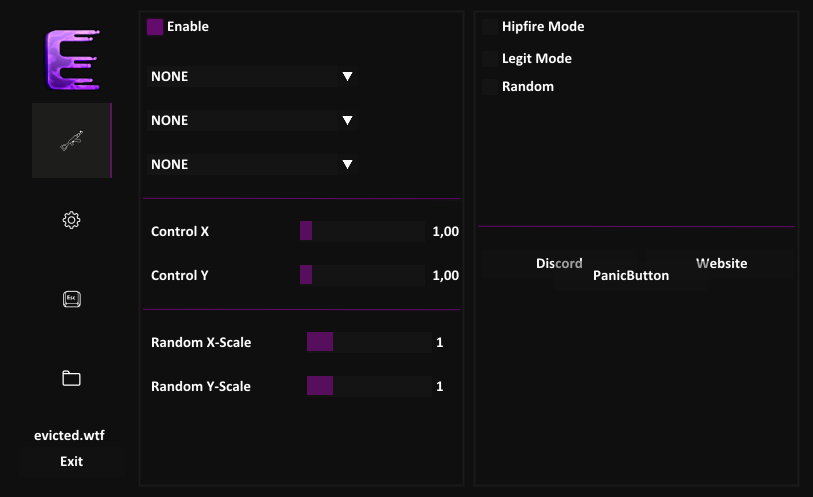Click the PanicButton button
813x497 pixels.
[631, 275]
